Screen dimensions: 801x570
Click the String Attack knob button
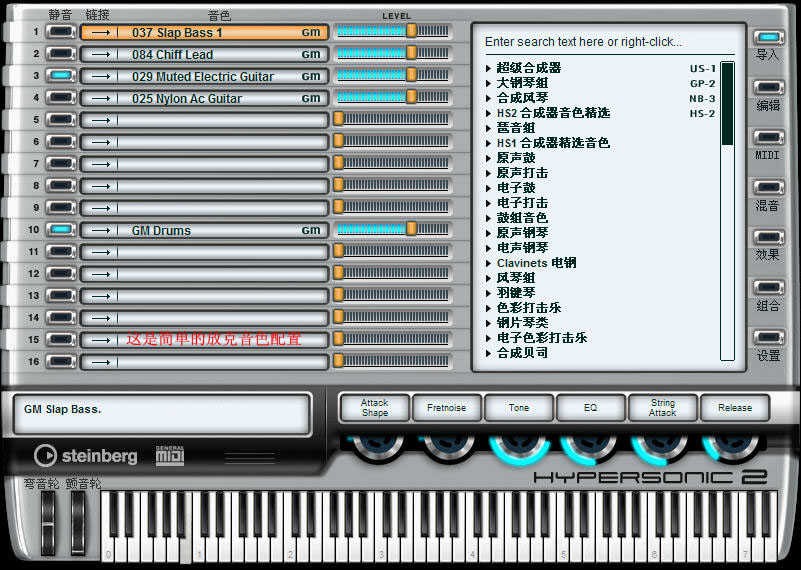coord(663,408)
